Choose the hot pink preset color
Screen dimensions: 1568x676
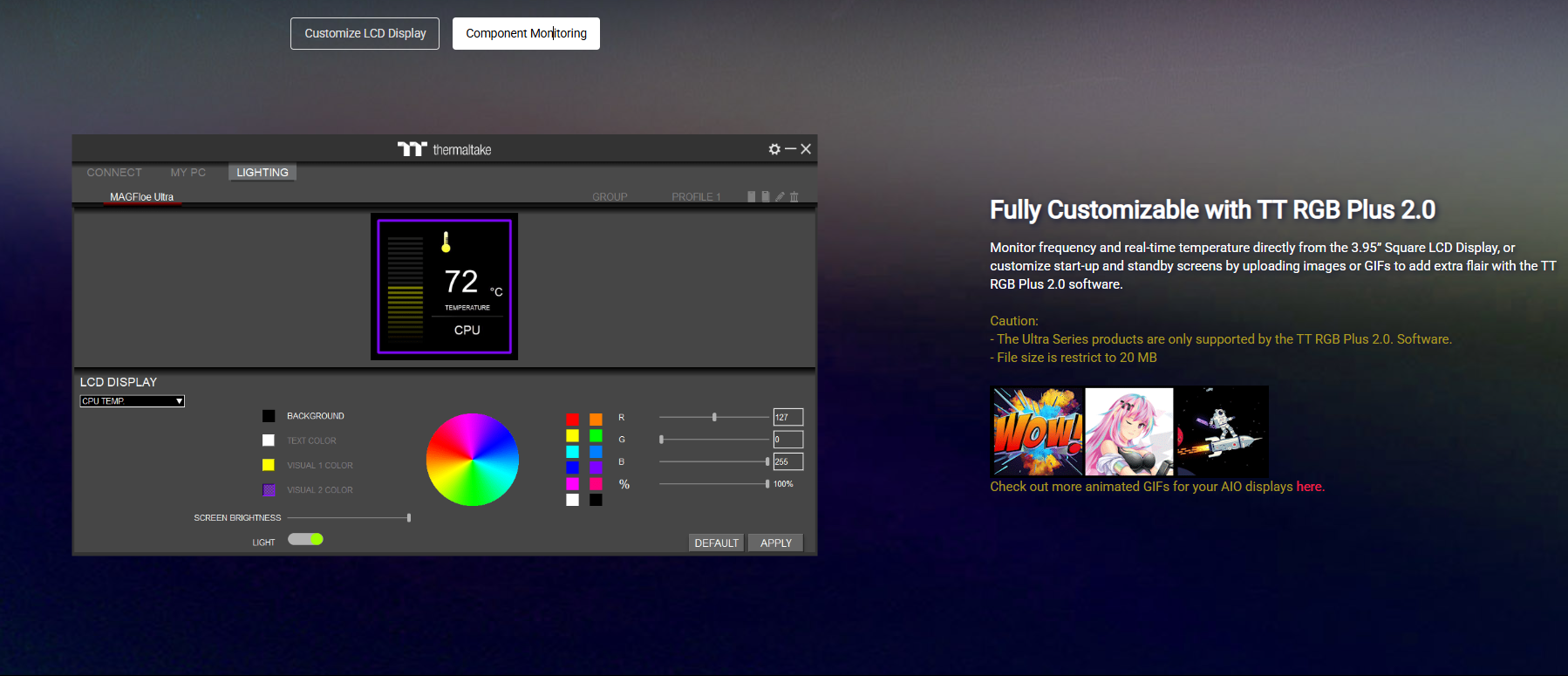(x=596, y=483)
